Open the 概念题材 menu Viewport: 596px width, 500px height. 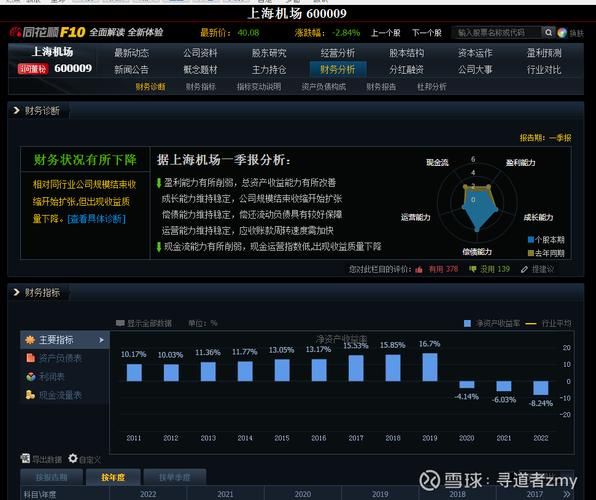coord(200,70)
